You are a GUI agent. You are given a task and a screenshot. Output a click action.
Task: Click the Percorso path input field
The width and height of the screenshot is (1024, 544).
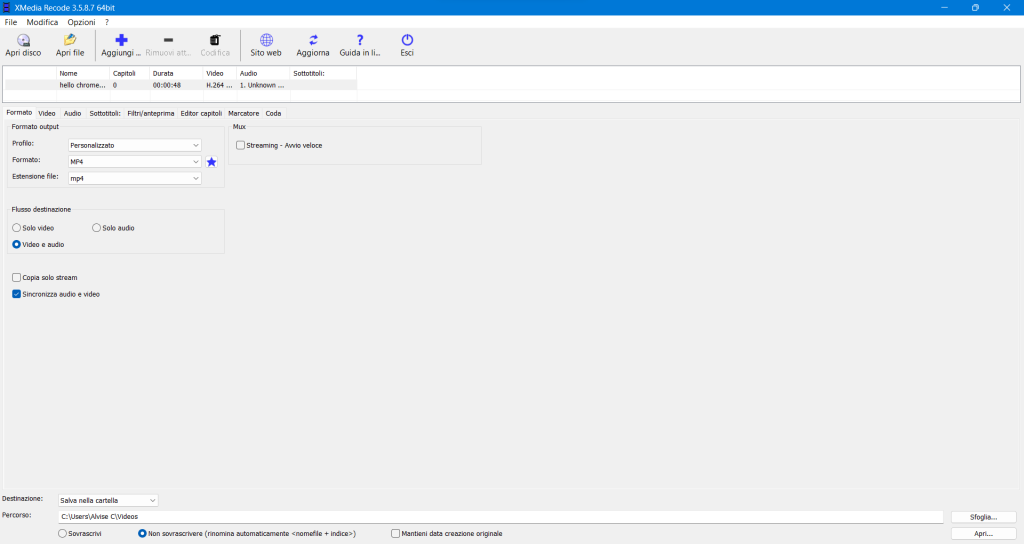tap(500, 517)
